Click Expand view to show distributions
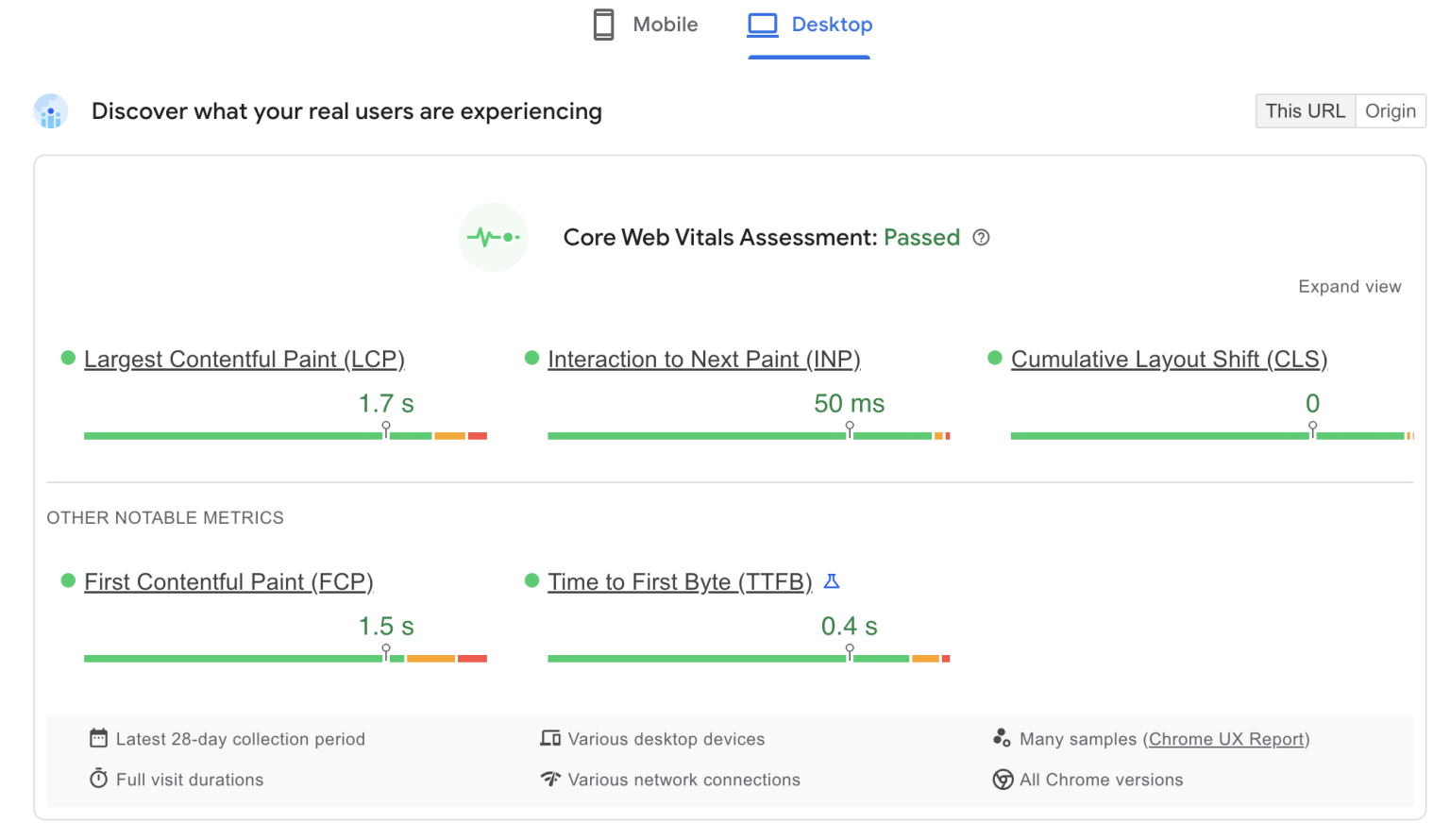 point(1350,286)
